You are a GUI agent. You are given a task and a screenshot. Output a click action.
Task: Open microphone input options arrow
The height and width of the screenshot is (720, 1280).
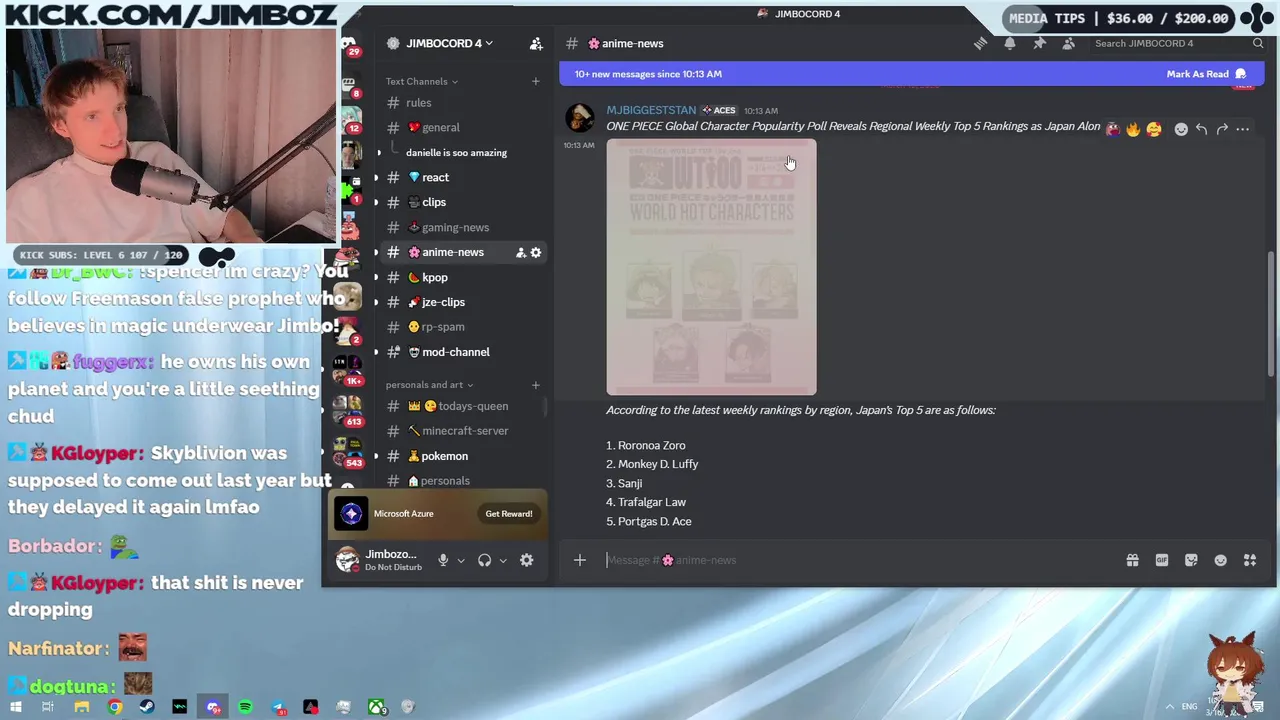(x=461, y=560)
